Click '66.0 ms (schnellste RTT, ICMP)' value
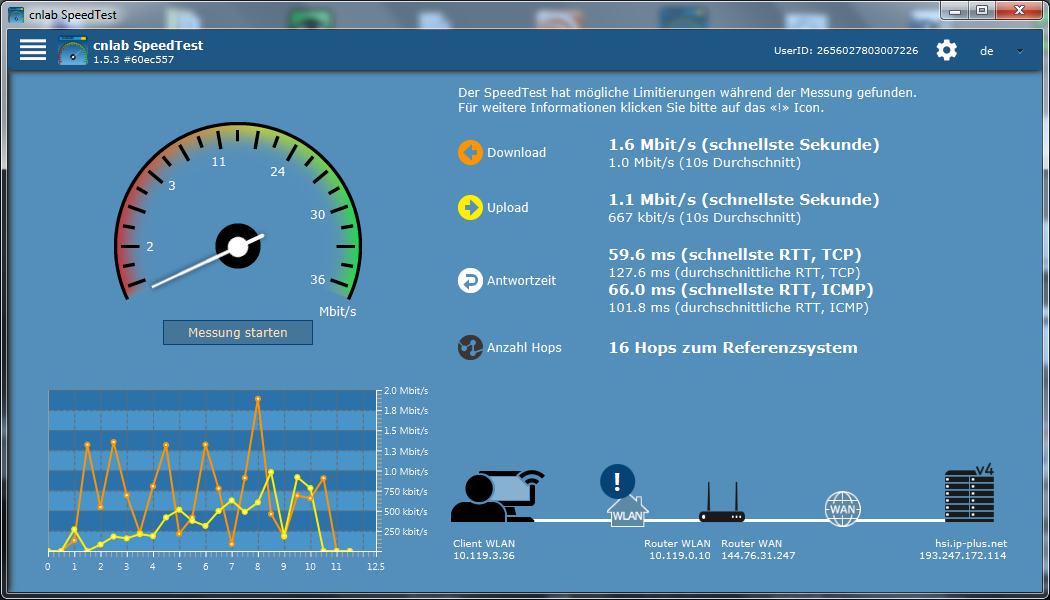The height and width of the screenshot is (600, 1050). (741, 290)
